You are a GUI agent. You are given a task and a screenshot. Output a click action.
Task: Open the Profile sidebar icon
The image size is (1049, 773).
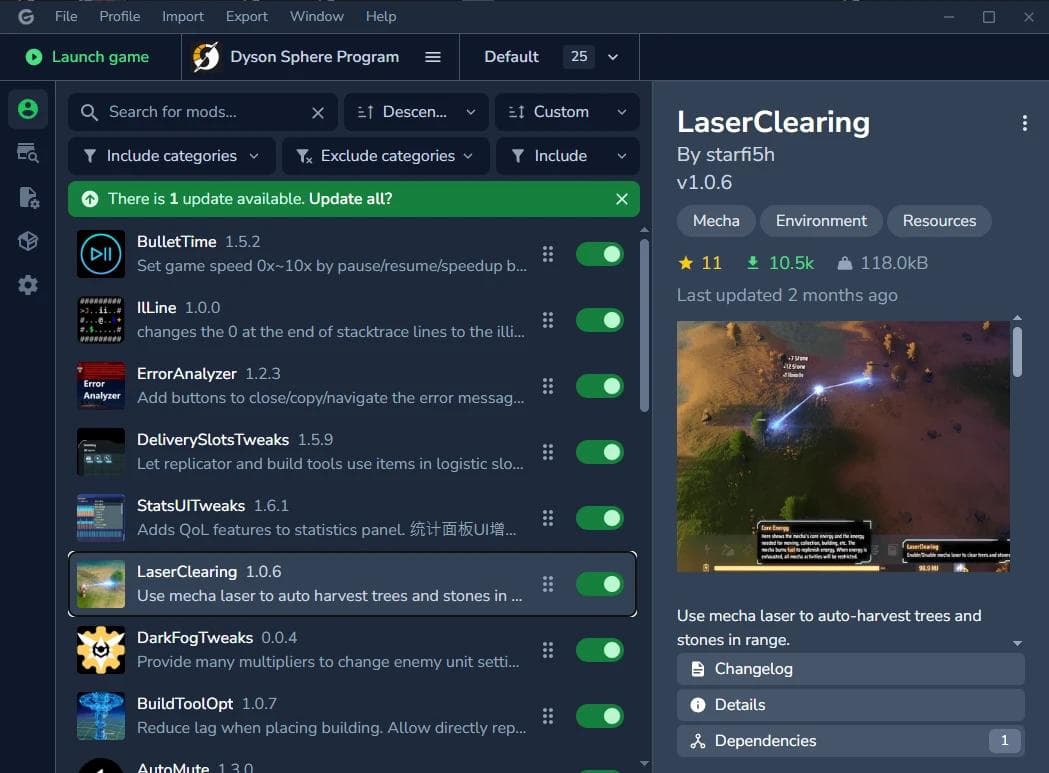click(28, 109)
